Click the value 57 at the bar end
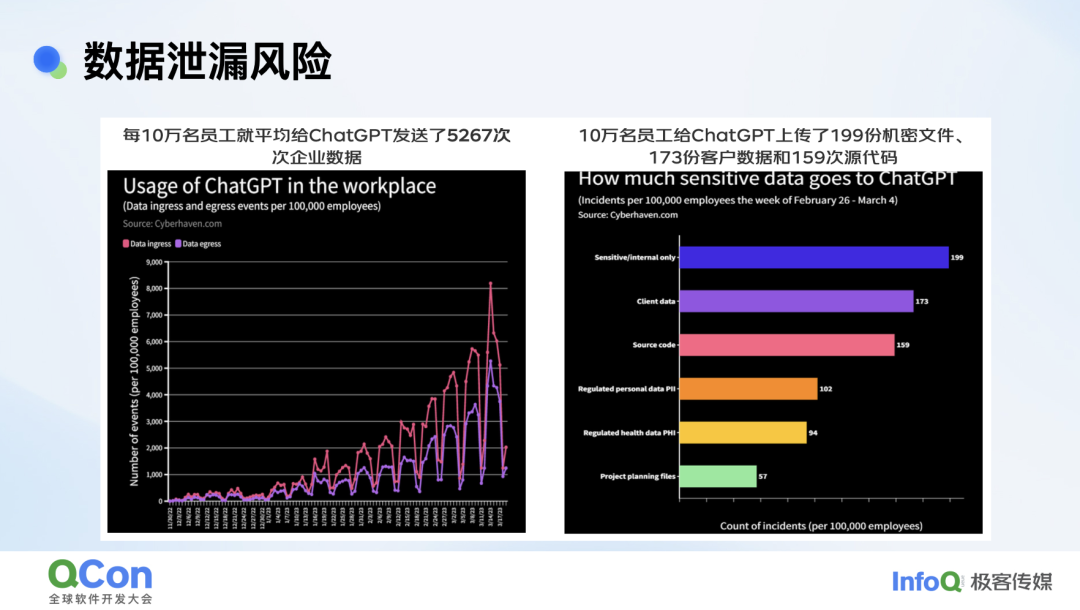Viewport: 1080px width, 610px height. [762, 476]
